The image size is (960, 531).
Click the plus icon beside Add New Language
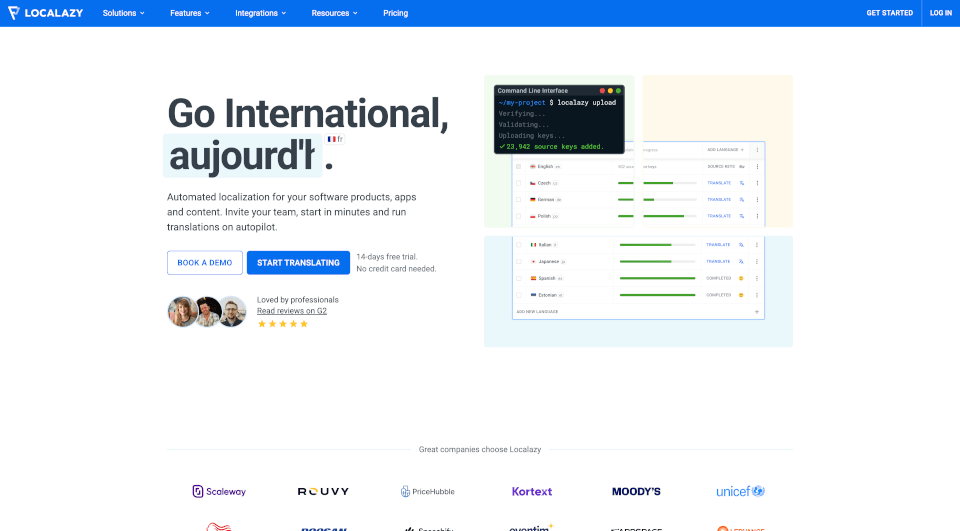pos(757,312)
